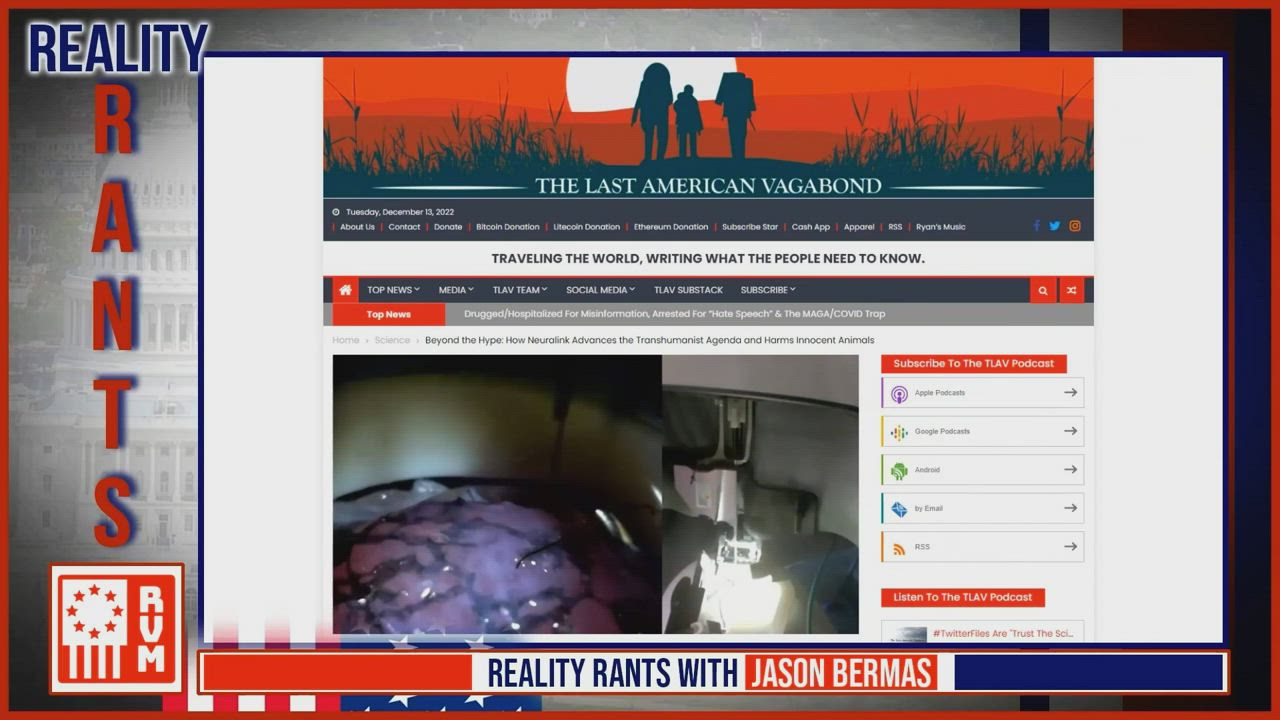The width and height of the screenshot is (1280, 720).
Task: Expand the MEDIA dropdown menu
Action: (x=456, y=290)
